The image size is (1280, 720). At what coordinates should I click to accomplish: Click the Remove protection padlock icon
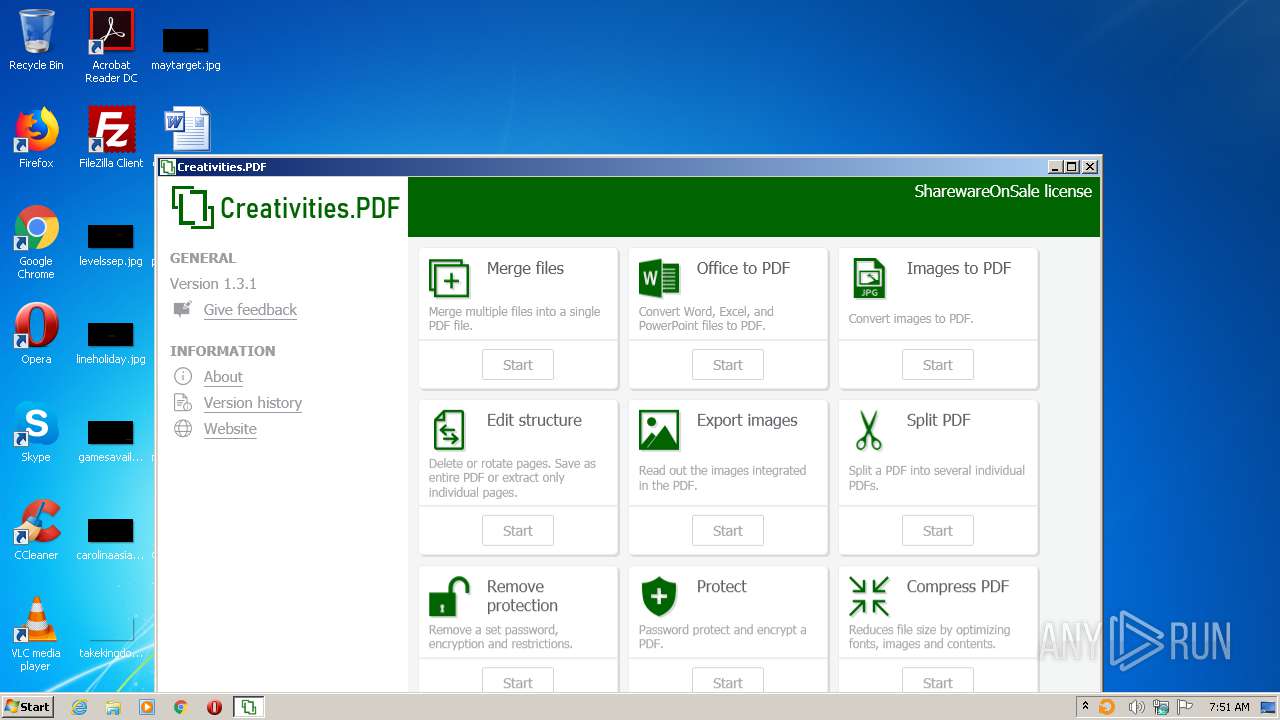click(449, 596)
